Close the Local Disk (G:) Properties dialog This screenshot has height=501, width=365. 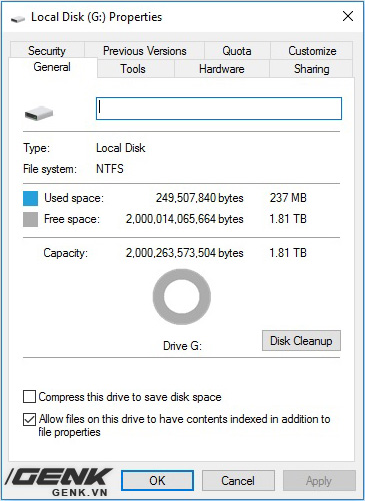coord(348,16)
